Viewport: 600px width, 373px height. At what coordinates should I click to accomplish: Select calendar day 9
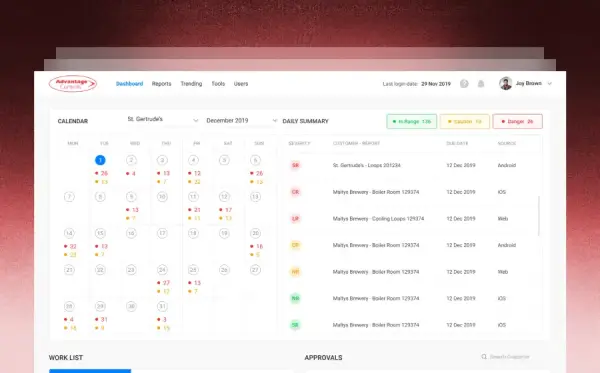(x=131, y=197)
